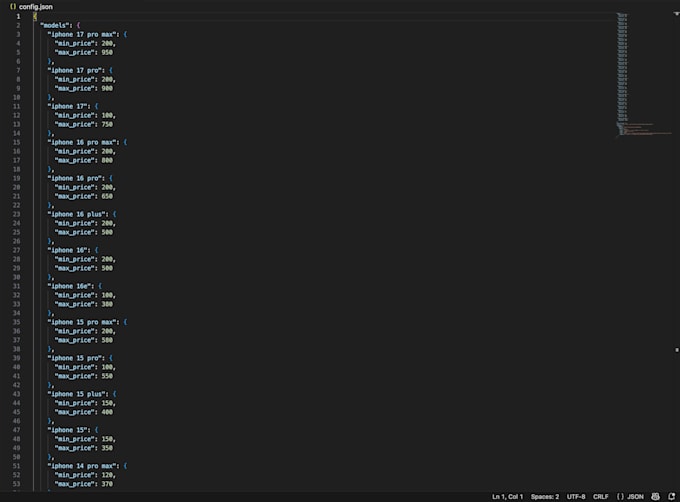Click the "iphone 16 pro" key
This screenshot has width=680, height=502.
(x=76, y=178)
